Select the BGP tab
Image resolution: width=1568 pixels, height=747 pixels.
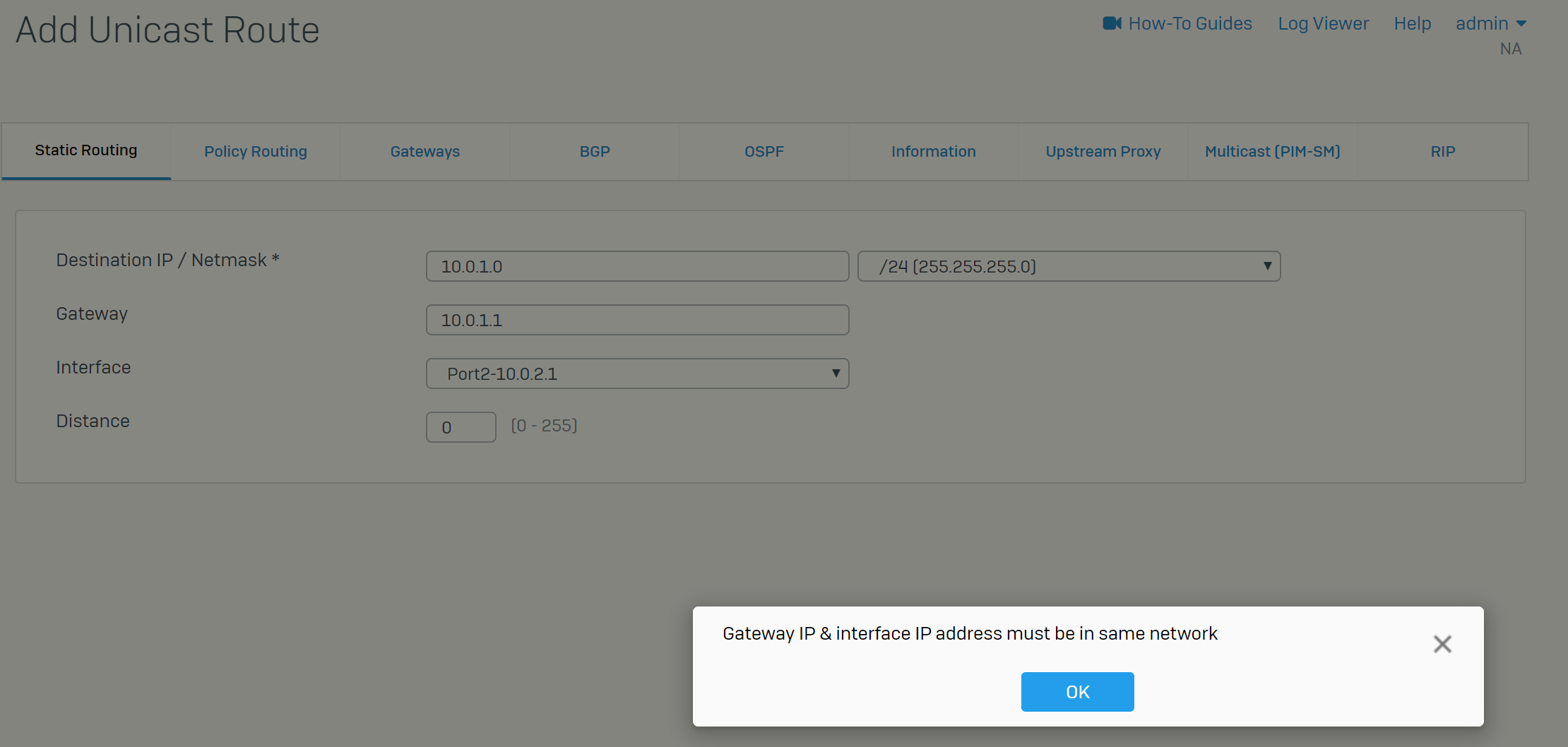pyautogui.click(x=595, y=152)
